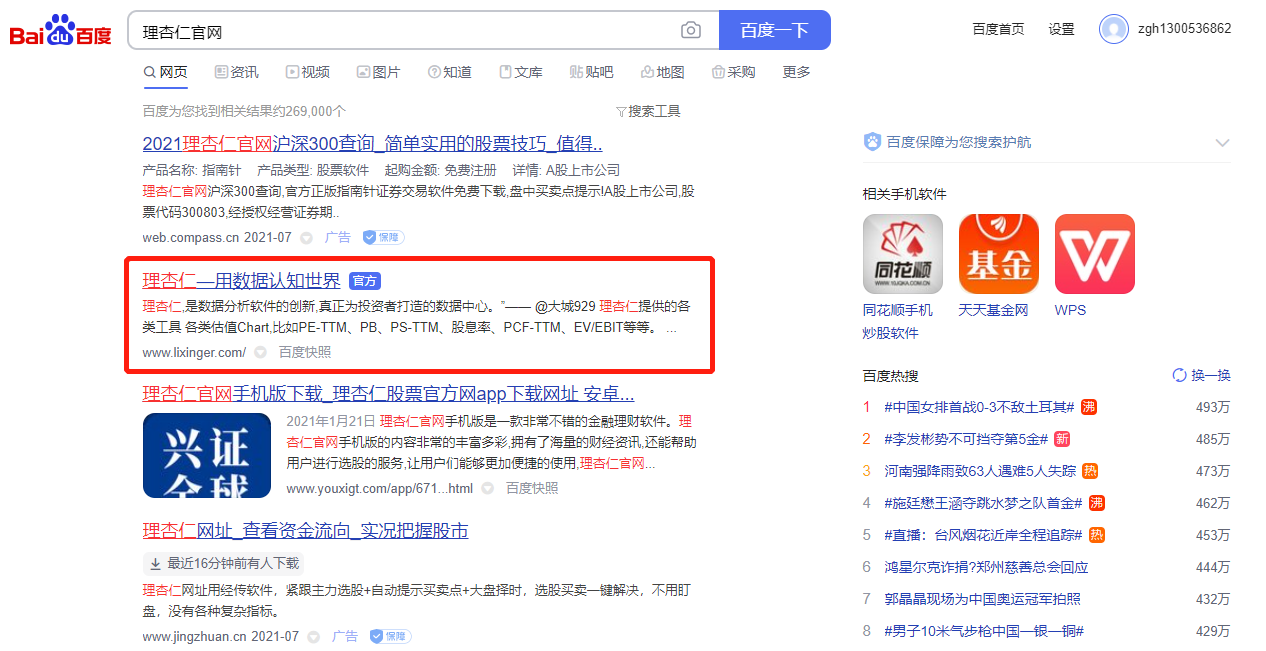This screenshot has height=651, width=1266.
Task: Open #施廷懋王涵夺跳水梦之队首金# topic
Action: (x=984, y=503)
